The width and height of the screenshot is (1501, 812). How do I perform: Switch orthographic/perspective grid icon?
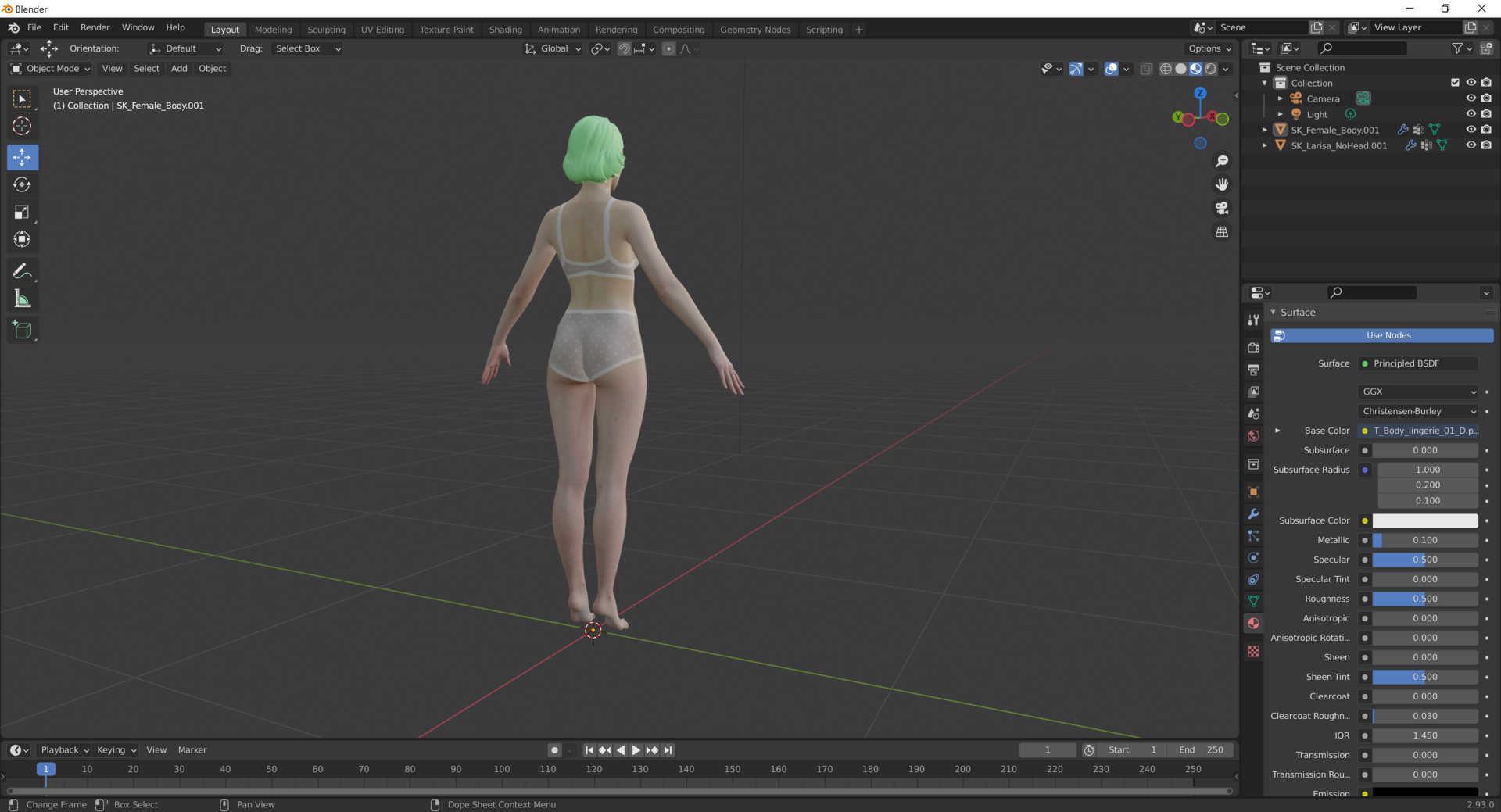tap(1222, 231)
